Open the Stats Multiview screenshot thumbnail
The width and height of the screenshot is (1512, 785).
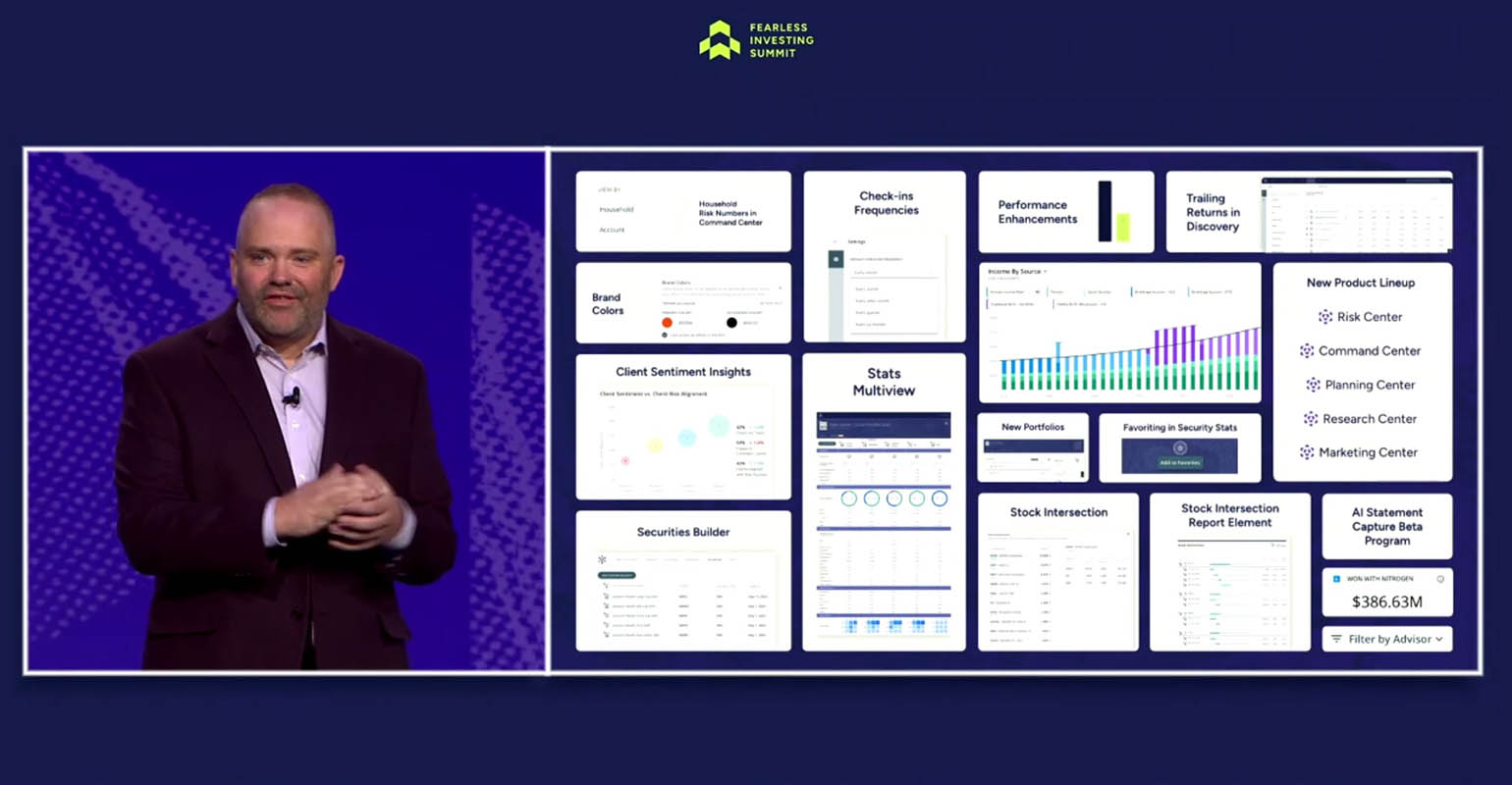[x=884, y=525]
